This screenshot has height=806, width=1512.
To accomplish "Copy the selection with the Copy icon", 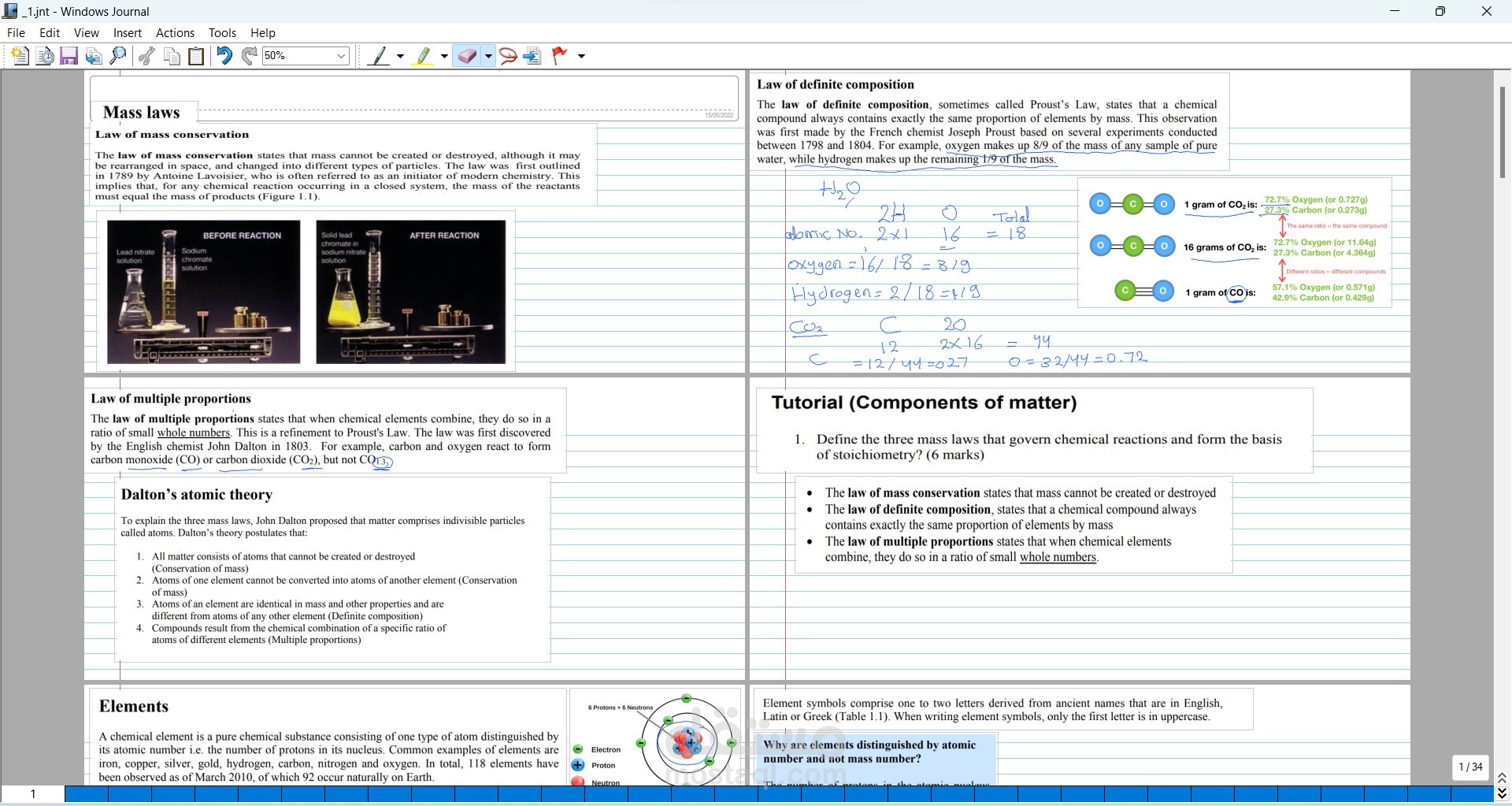I will coord(172,56).
